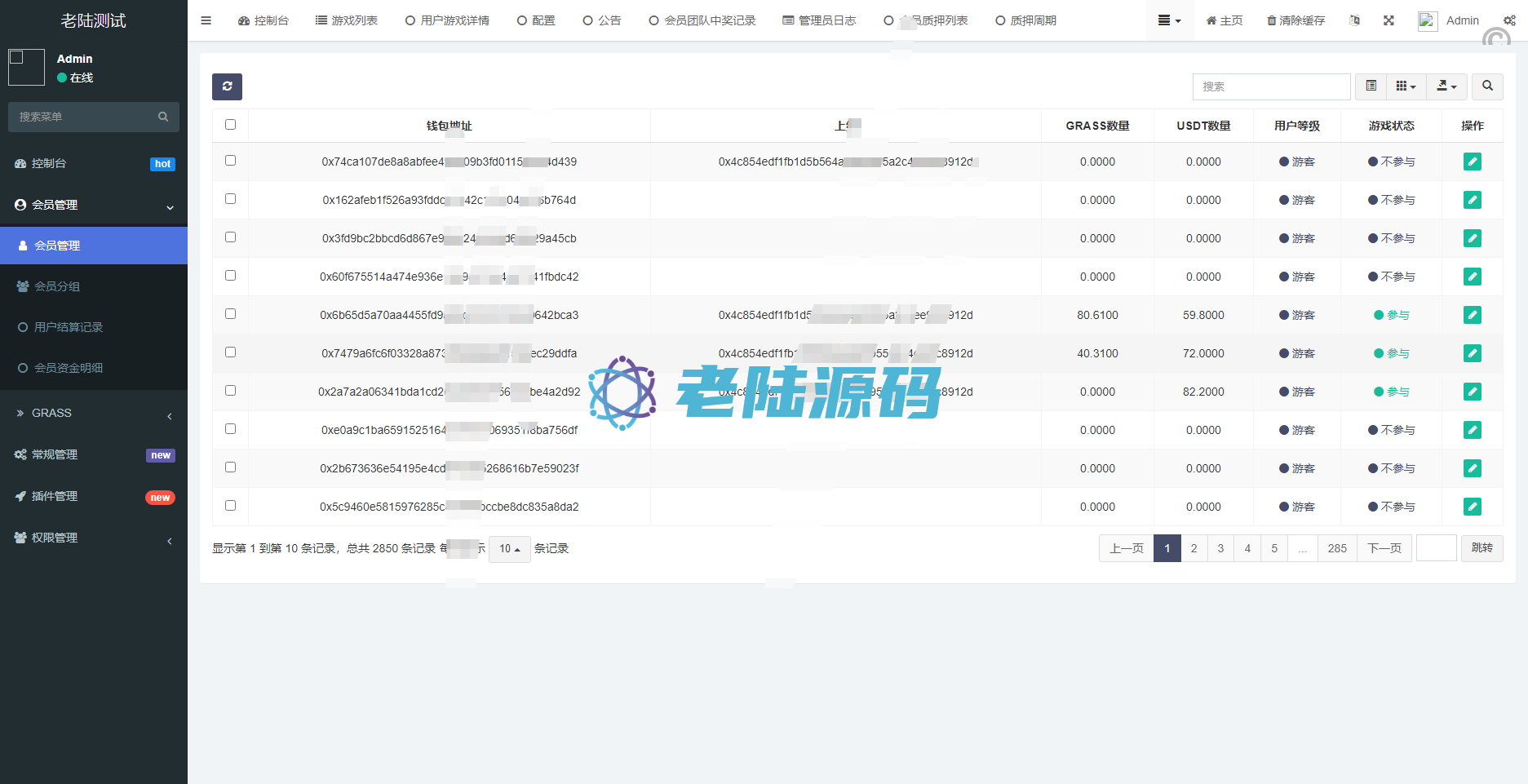Viewport: 1528px width, 784px height.
Task: Click the table search input field
Action: click(1271, 86)
